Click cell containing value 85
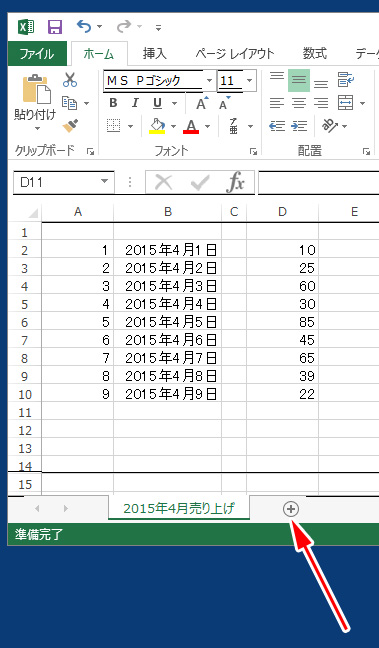 coord(282,322)
